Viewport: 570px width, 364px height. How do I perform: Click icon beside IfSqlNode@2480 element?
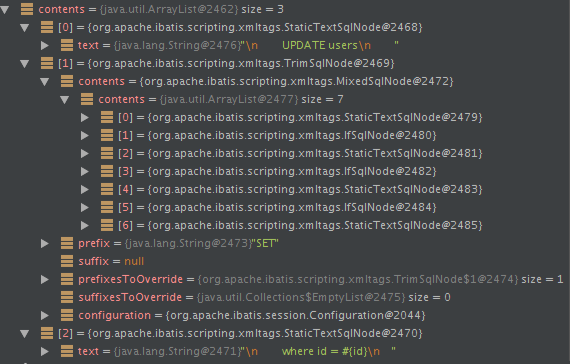click(x=107, y=135)
